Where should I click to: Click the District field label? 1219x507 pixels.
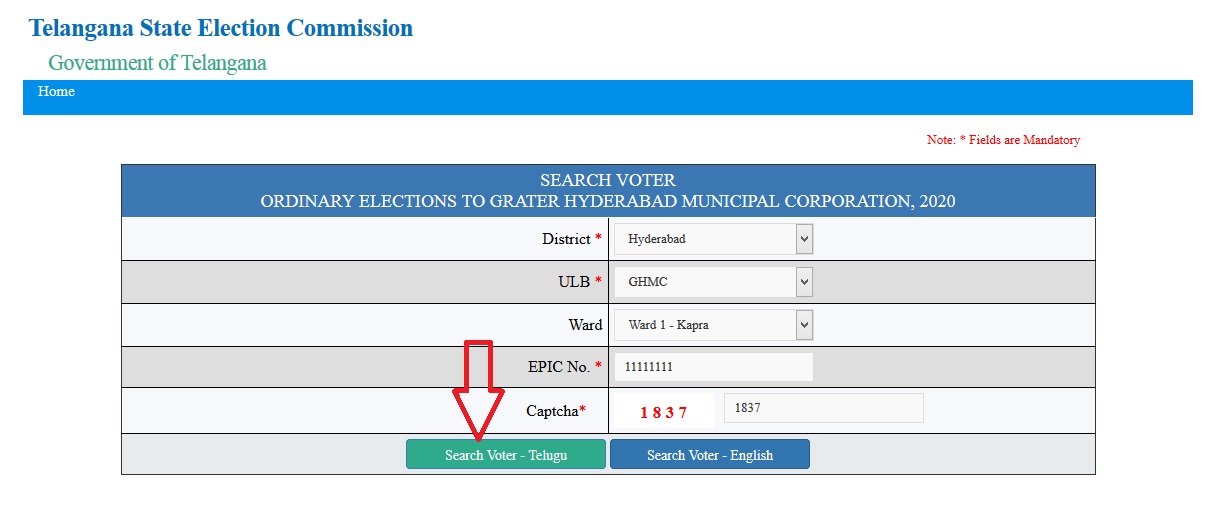tap(566, 239)
